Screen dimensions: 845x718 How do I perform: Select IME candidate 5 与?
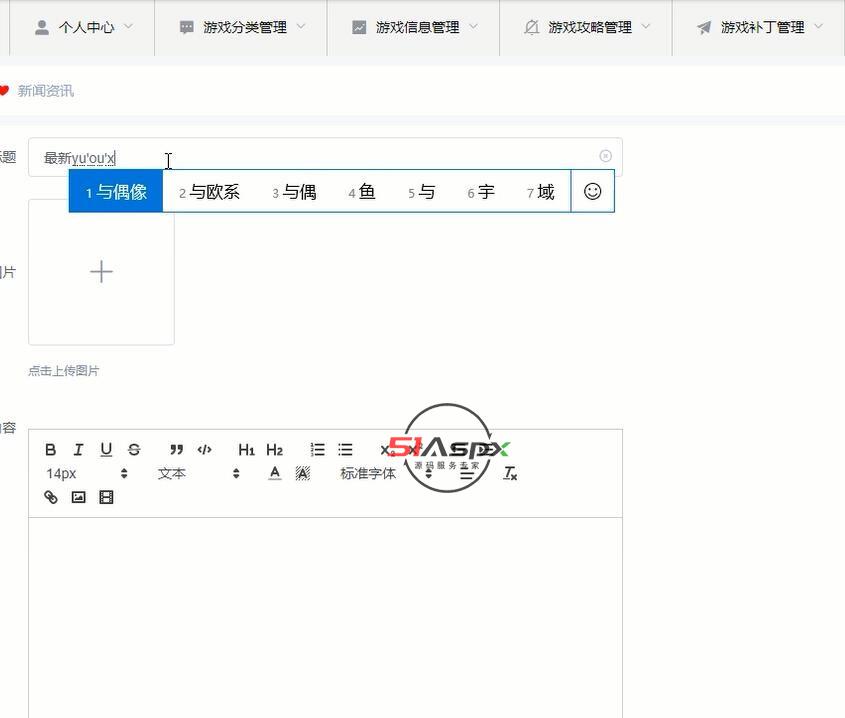421,192
